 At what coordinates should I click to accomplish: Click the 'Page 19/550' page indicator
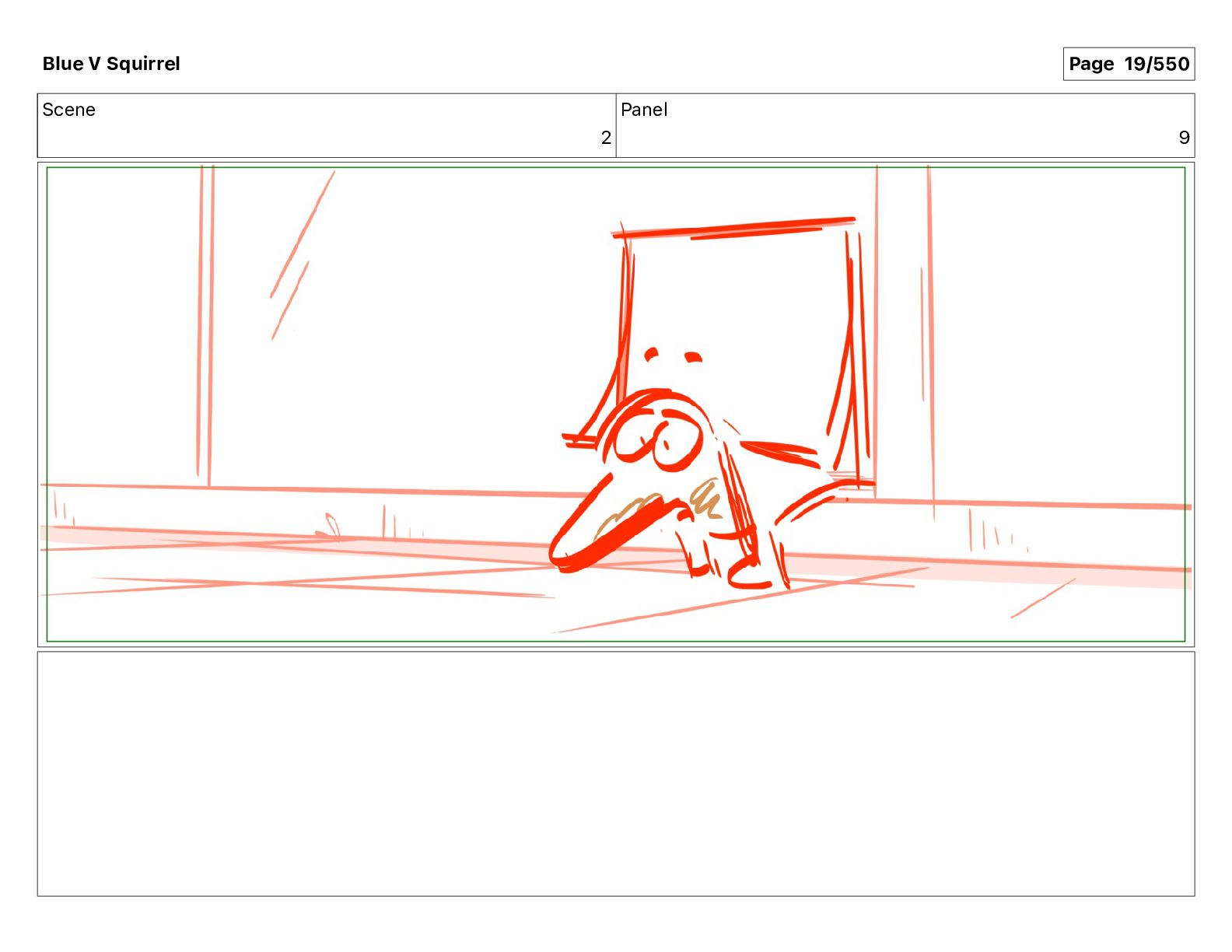coord(1129,64)
